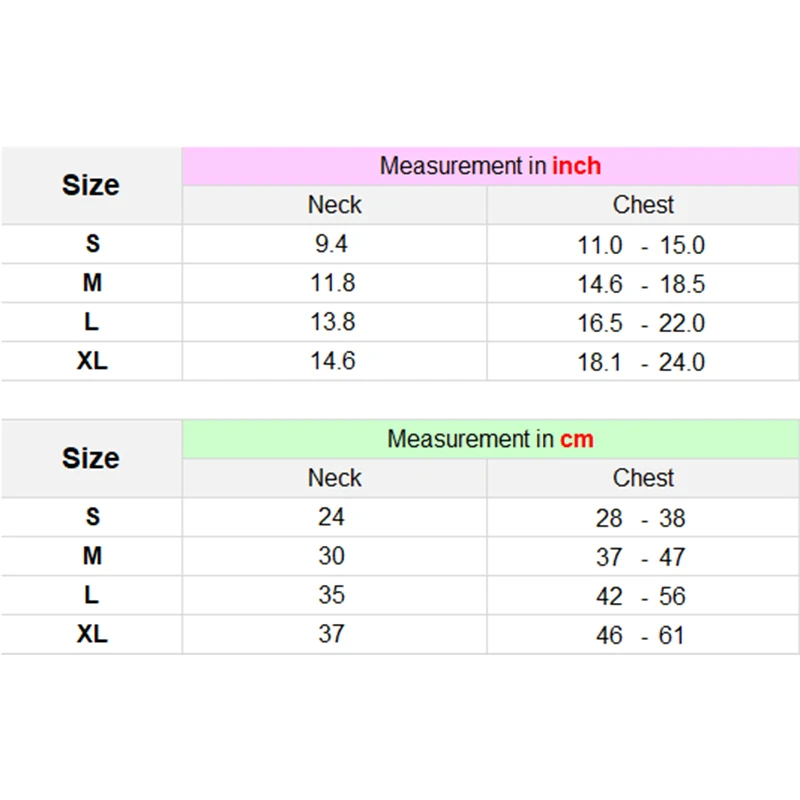Click the chest range 28 - 38
The image size is (800, 800).
[x=641, y=518]
